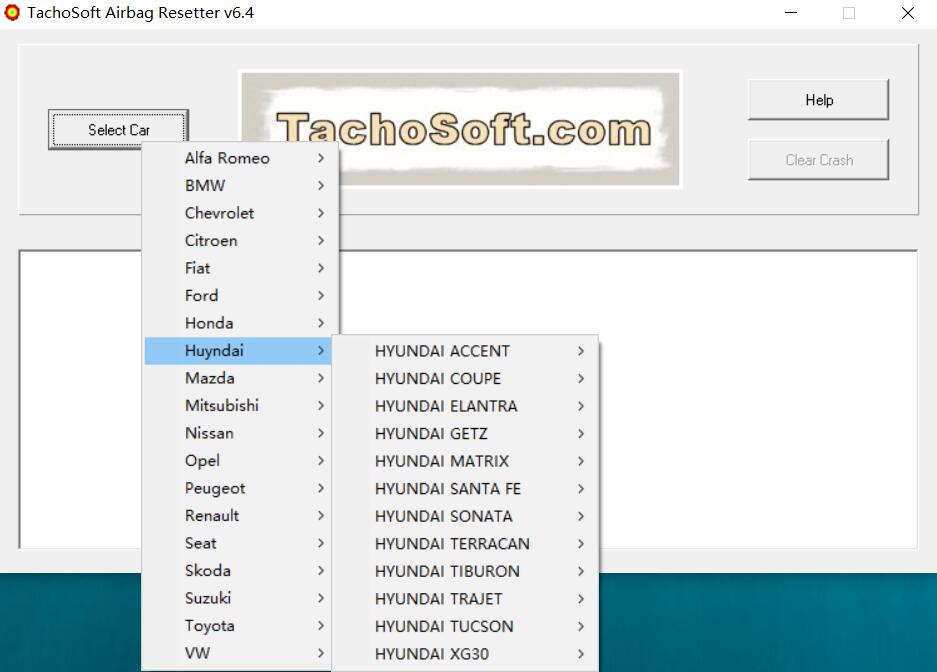
Task: Open the Toyota submenu
Action: [238, 625]
